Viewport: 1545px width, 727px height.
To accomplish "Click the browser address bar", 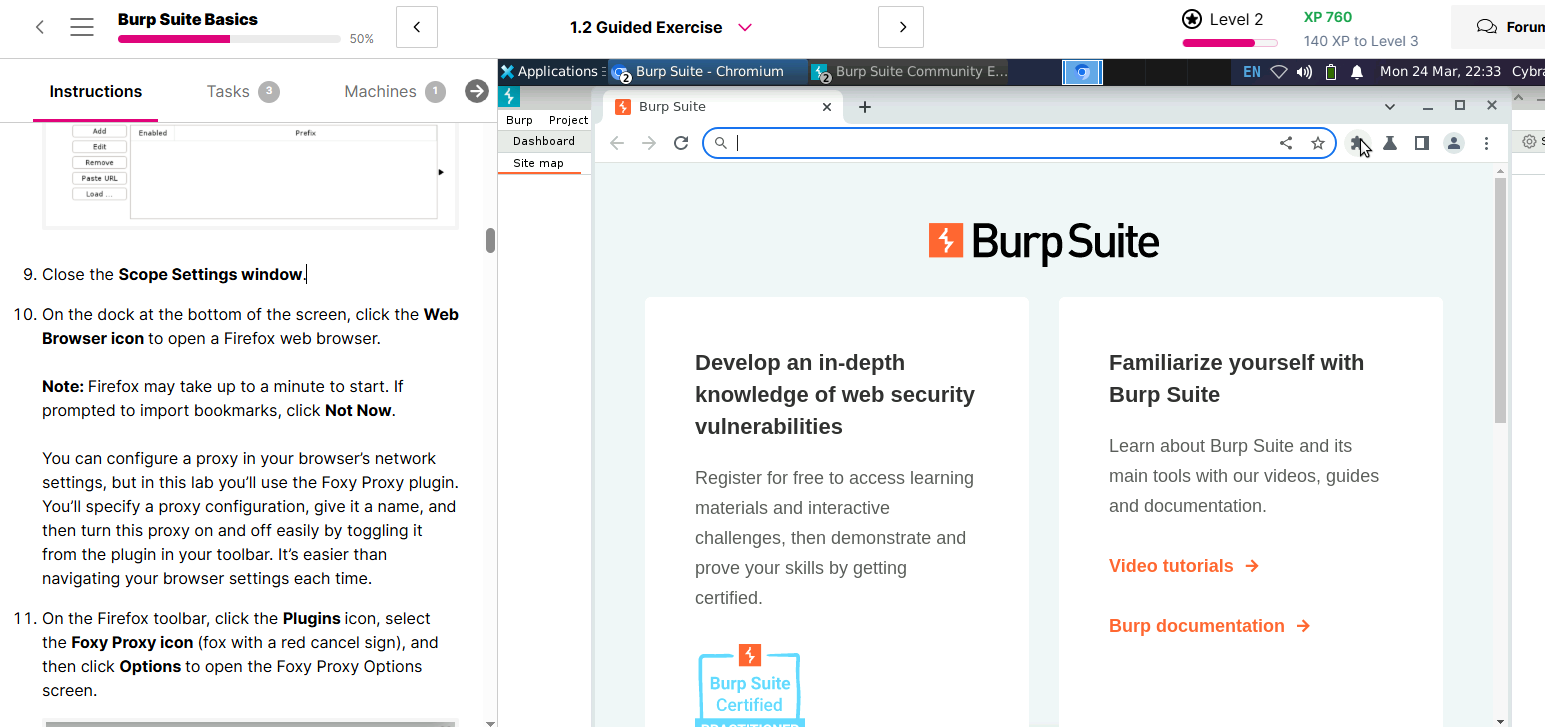I will (x=1000, y=143).
